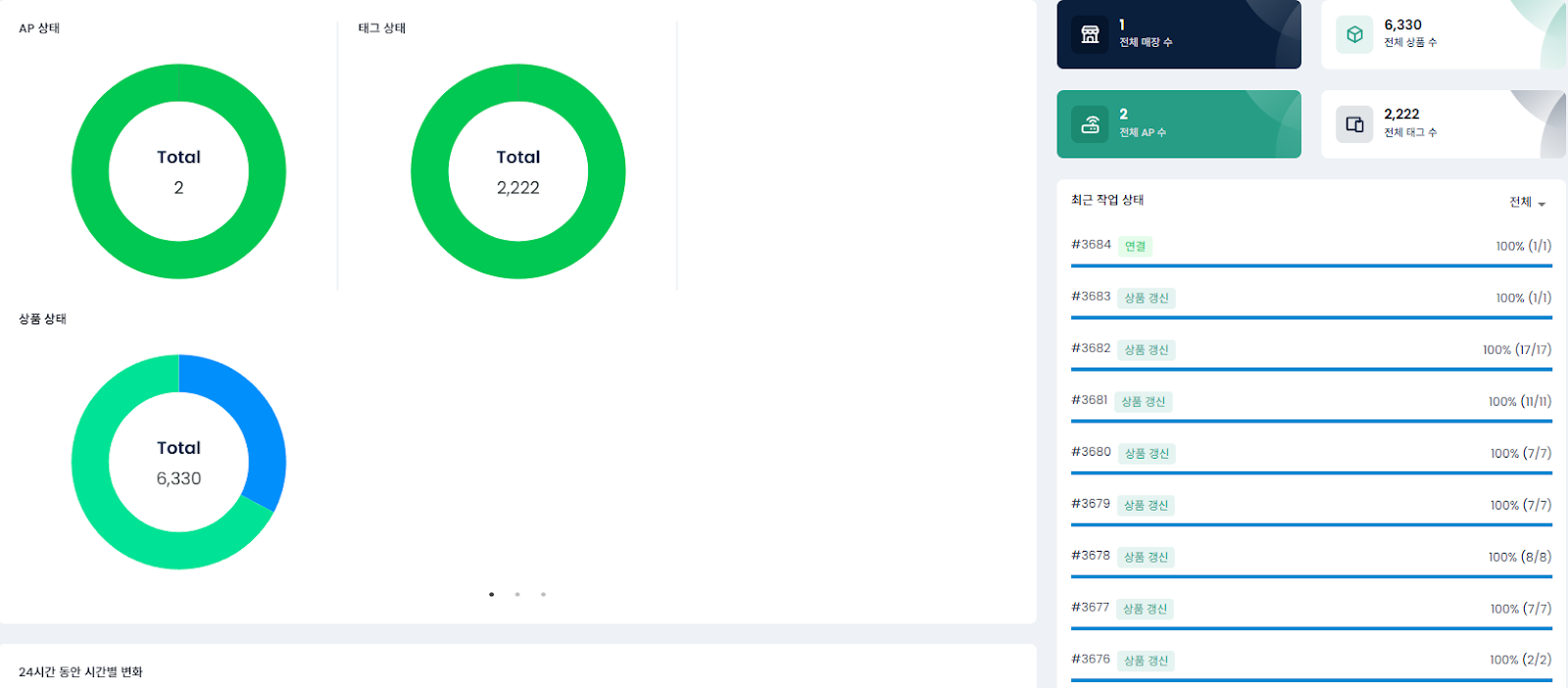Click the box icon on the 전체 상품 수 card
1568x688 pixels.
[x=1354, y=34]
